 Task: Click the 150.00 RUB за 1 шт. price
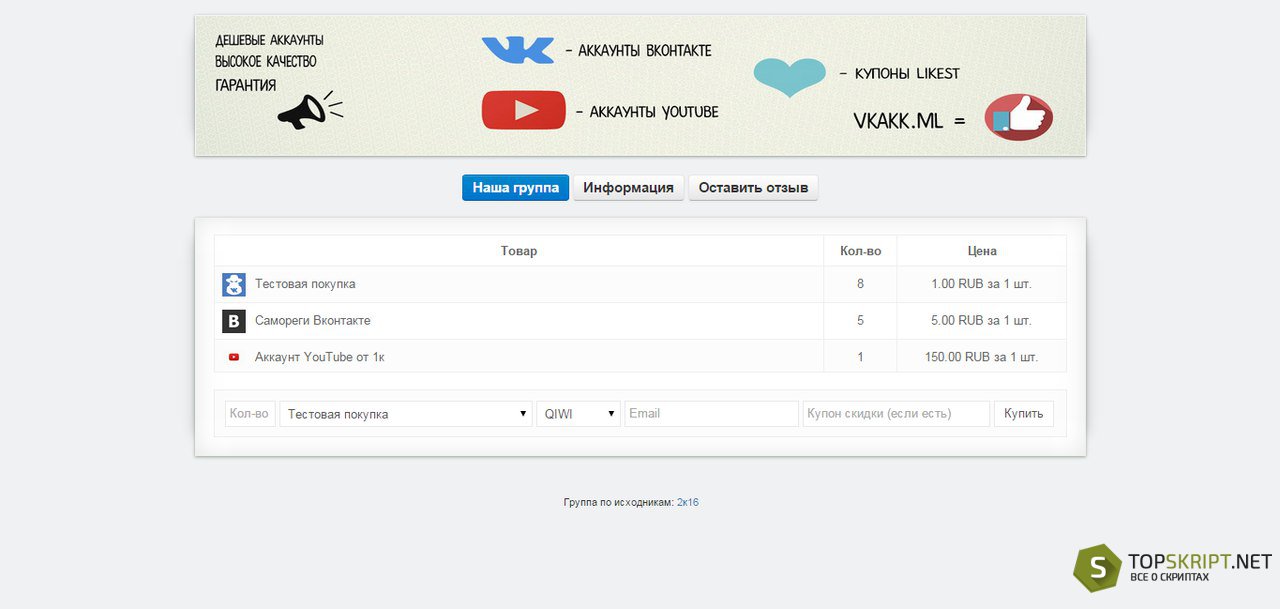point(981,357)
